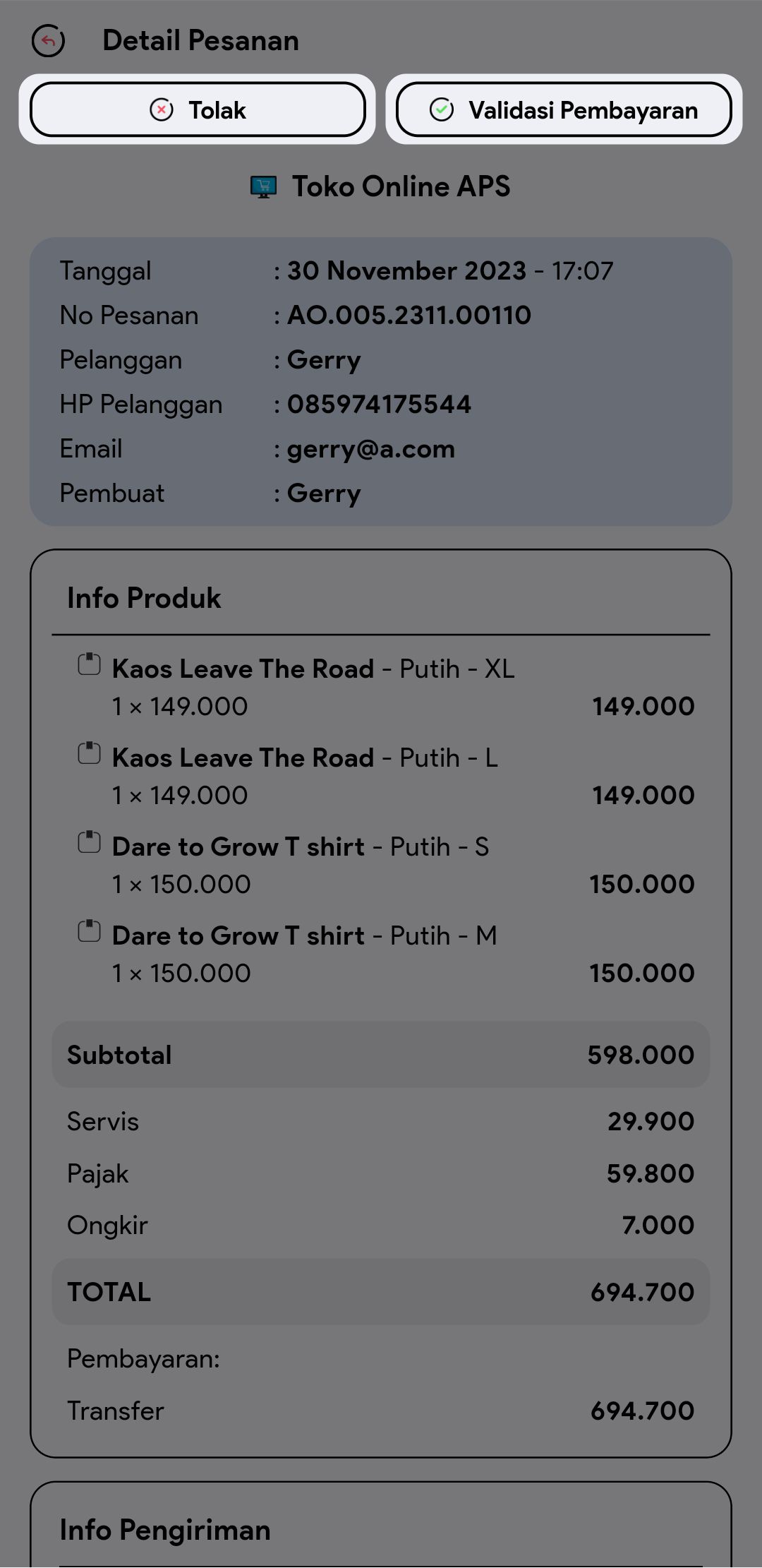Tap the Detail Pesanan page title
The image size is (762, 1568).
200,41
